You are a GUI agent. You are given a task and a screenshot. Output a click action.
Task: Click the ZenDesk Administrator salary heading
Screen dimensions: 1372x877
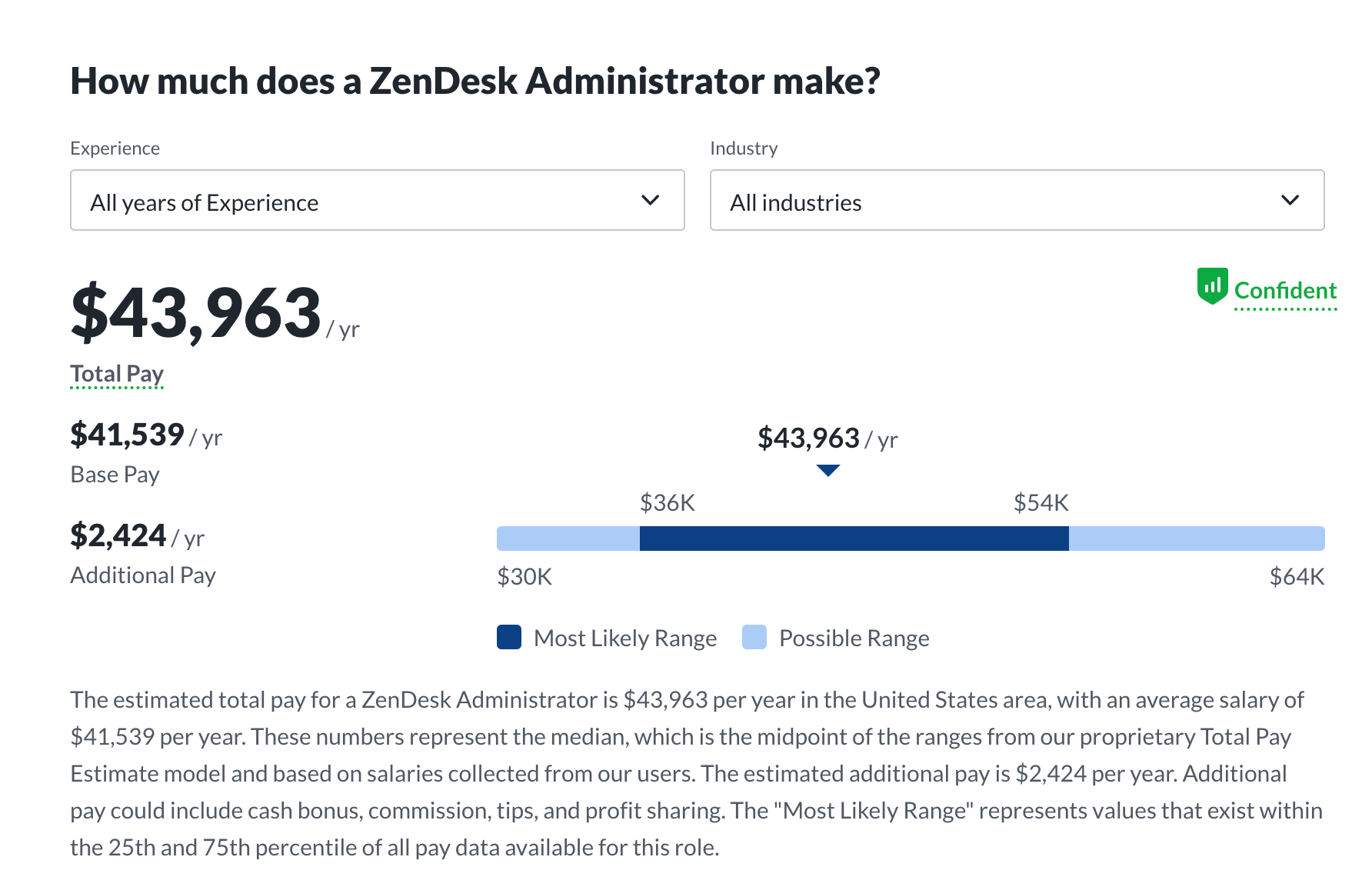[x=475, y=82]
